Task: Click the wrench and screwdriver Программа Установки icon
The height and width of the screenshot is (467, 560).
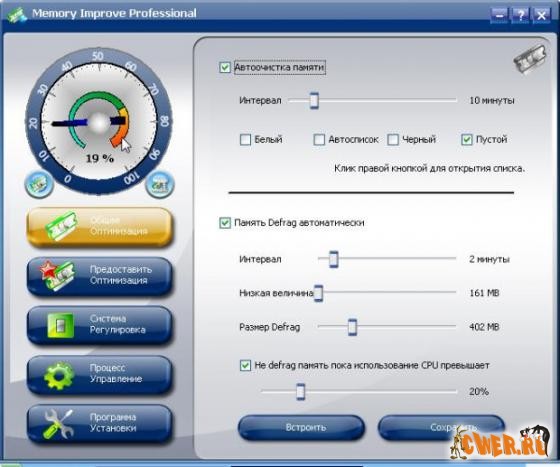Action: (x=58, y=424)
